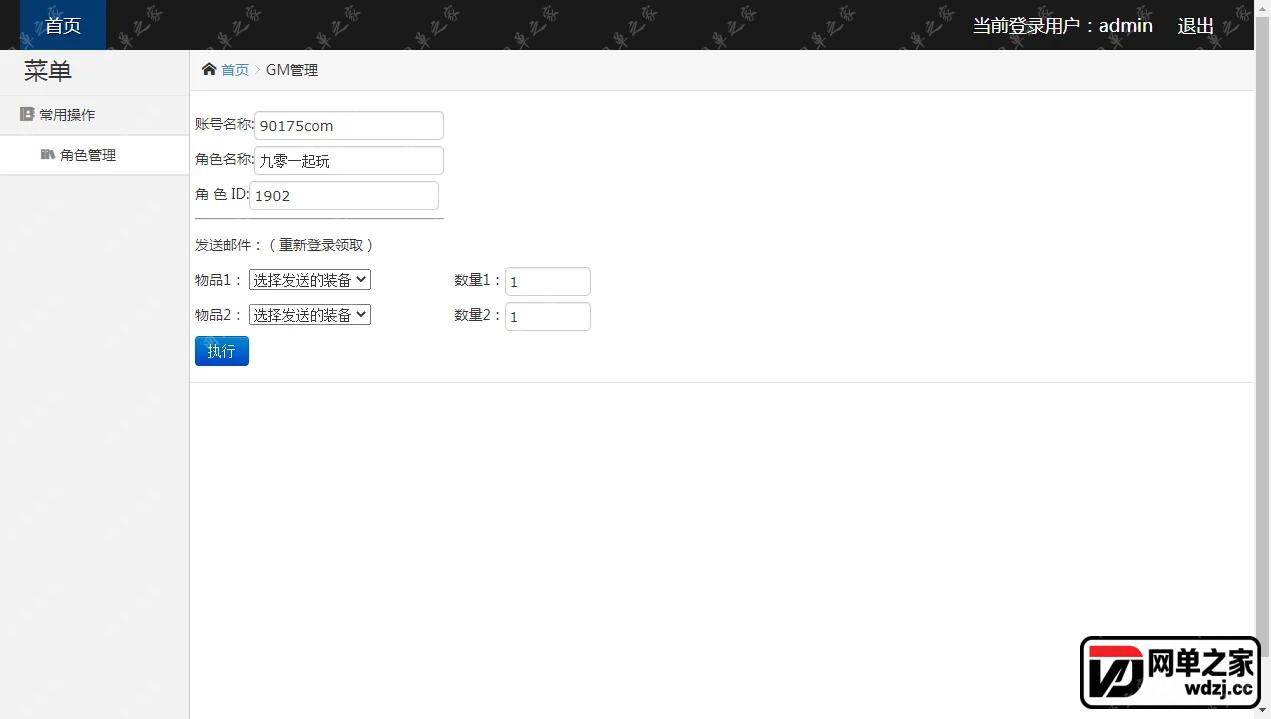This screenshot has width=1271, height=719.
Task: Click the home icon in breadcrumb
Action: pos(209,69)
